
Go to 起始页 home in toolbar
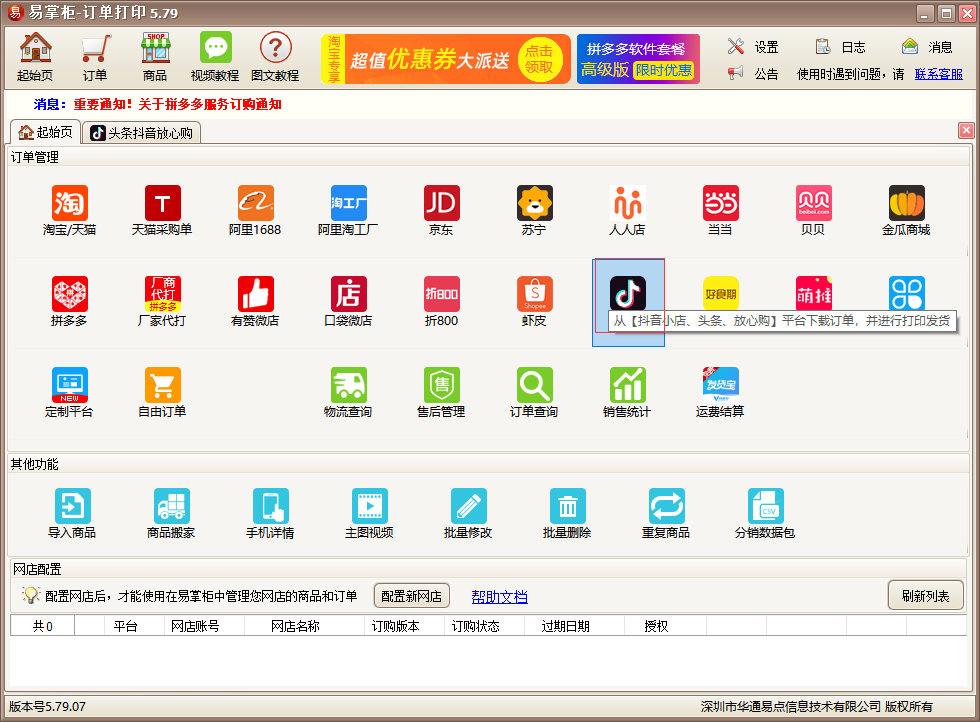tap(35, 57)
